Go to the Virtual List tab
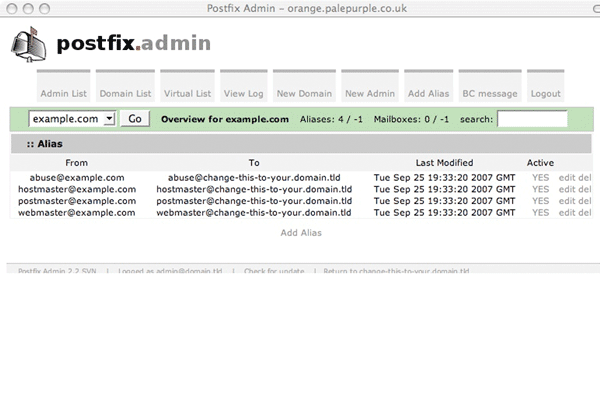The width and height of the screenshot is (600, 400). (187, 93)
